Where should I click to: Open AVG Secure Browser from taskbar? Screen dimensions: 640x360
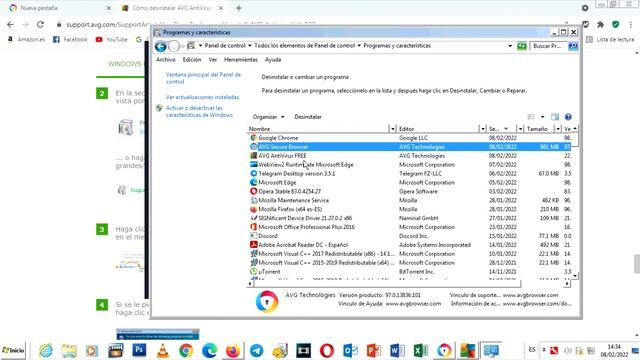coord(444,351)
